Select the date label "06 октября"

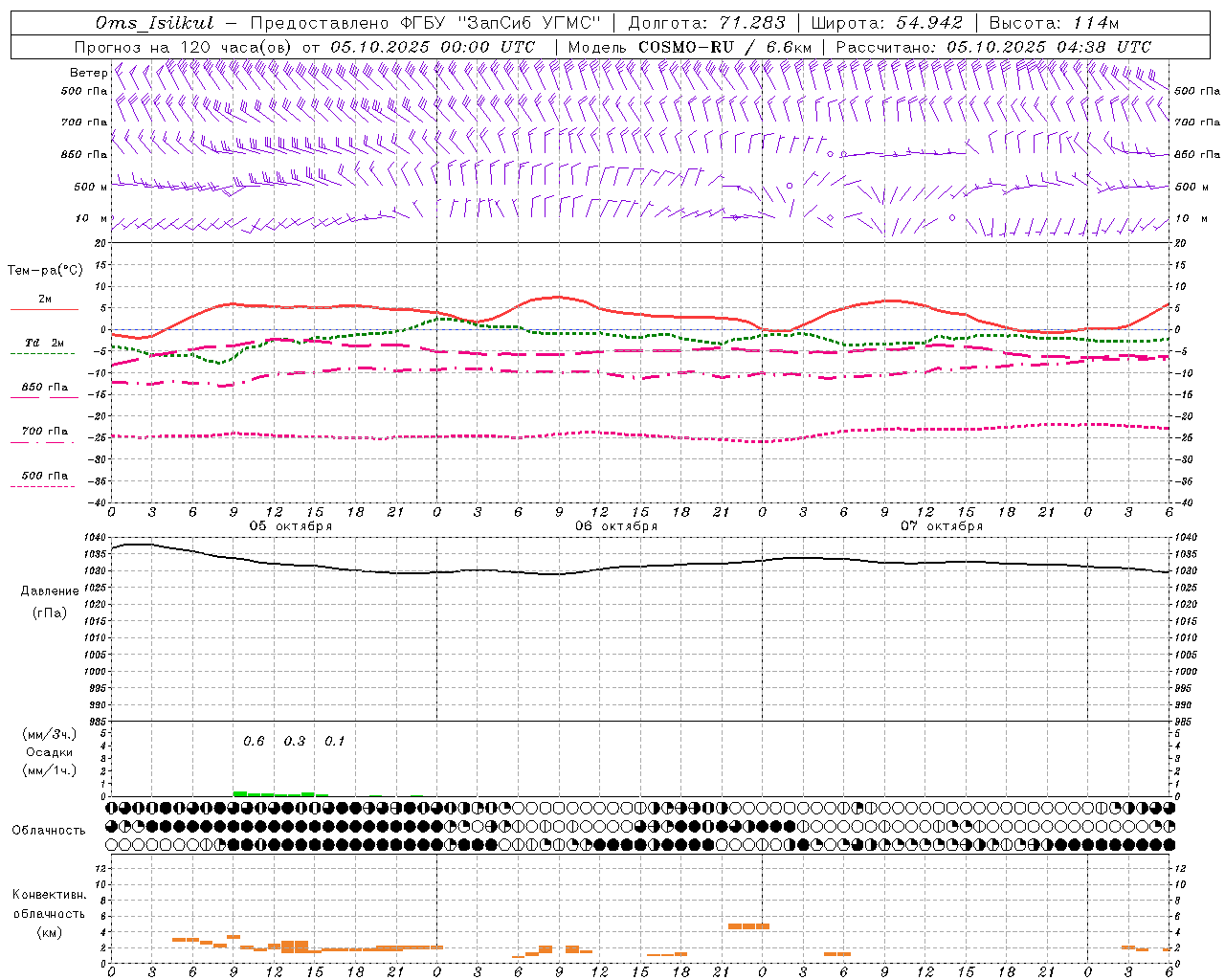[x=616, y=526]
